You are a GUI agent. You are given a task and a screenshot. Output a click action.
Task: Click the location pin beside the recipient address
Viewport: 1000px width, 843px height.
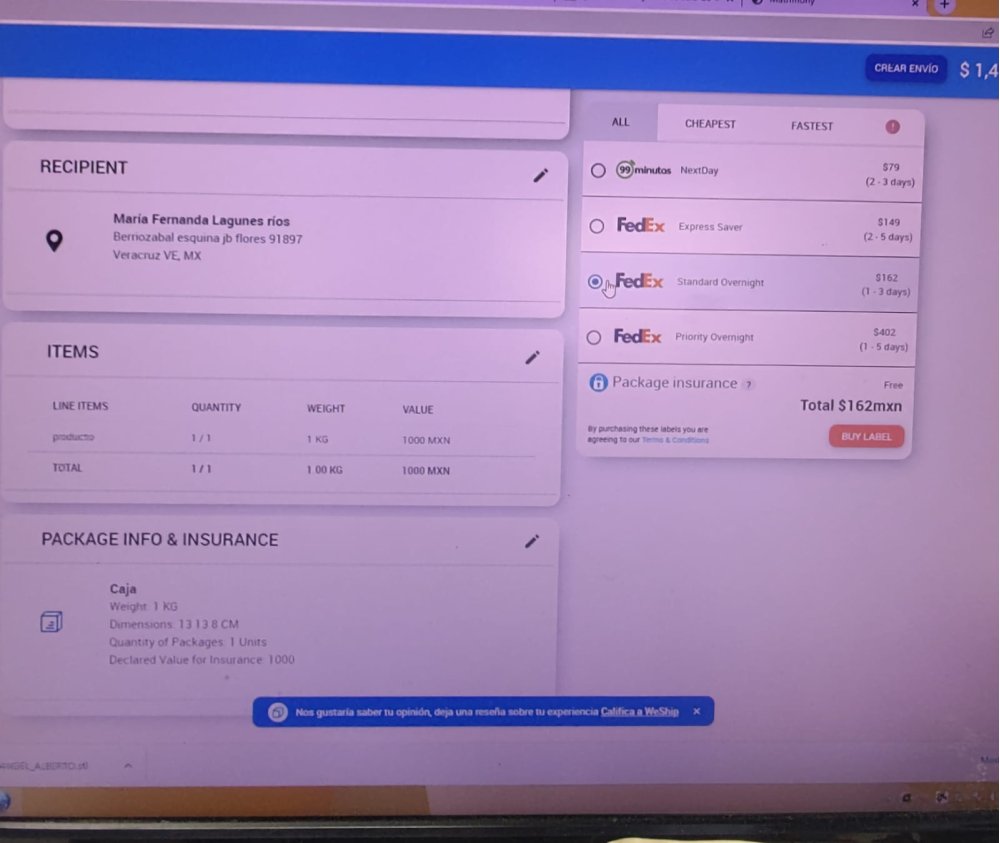pyautogui.click(x=55, y=240)
